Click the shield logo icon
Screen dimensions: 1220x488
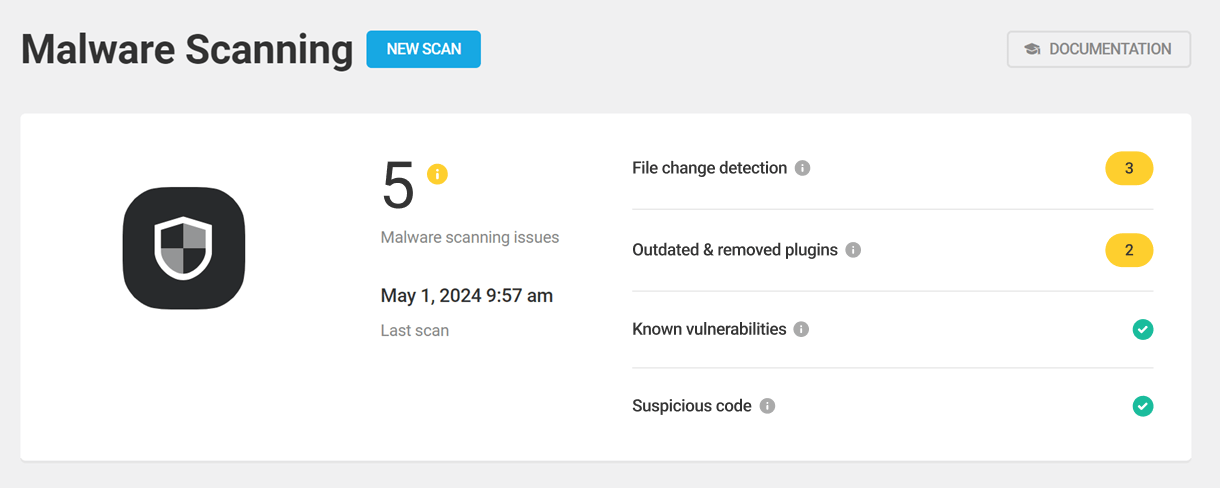(x=184, y=248)
